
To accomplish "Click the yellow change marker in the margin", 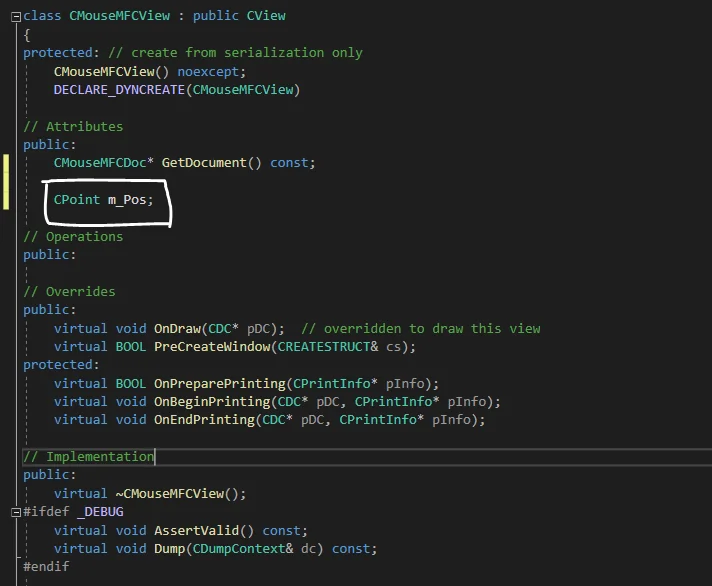I will point(6,182).
